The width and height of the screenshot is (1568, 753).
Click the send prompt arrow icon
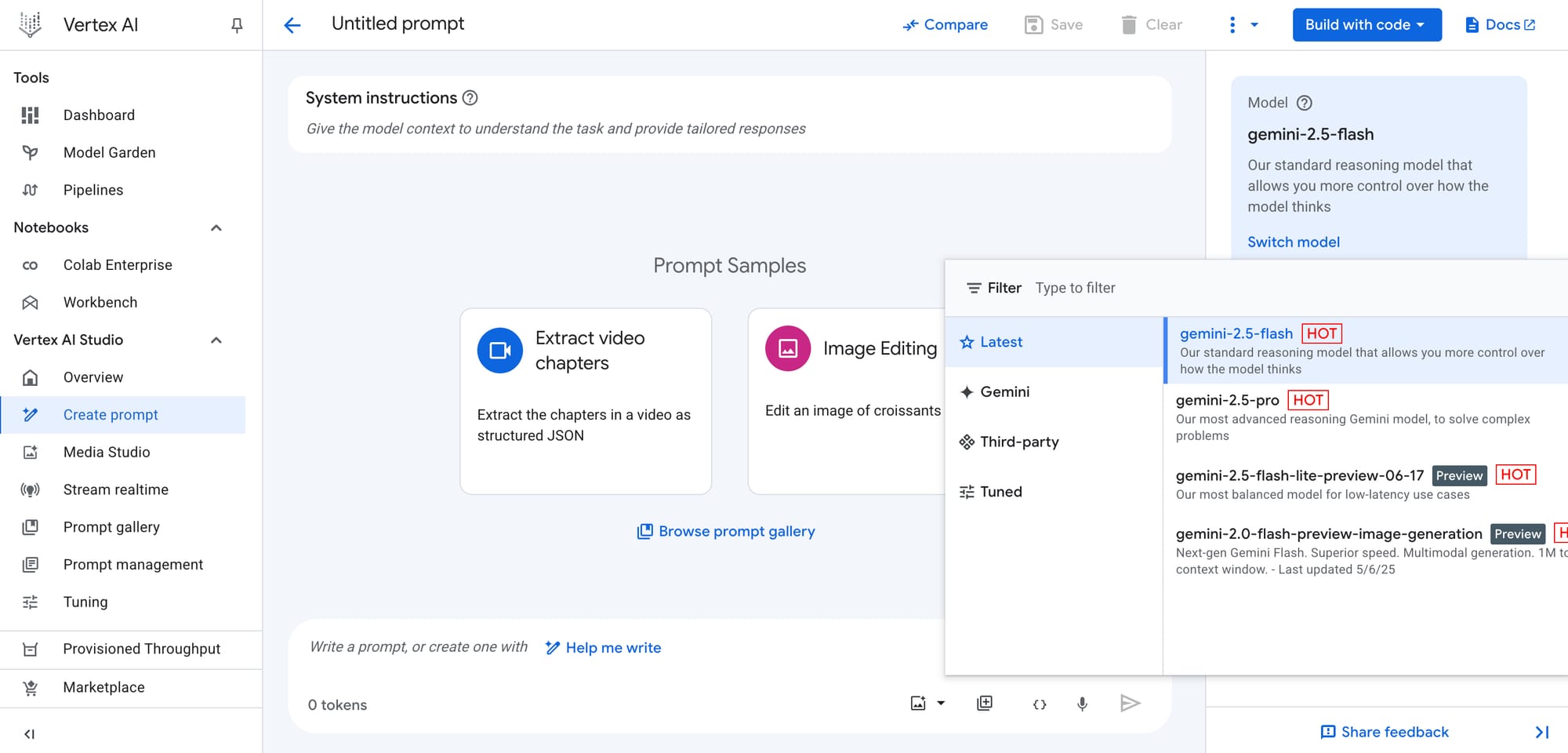coord(1130,704)
